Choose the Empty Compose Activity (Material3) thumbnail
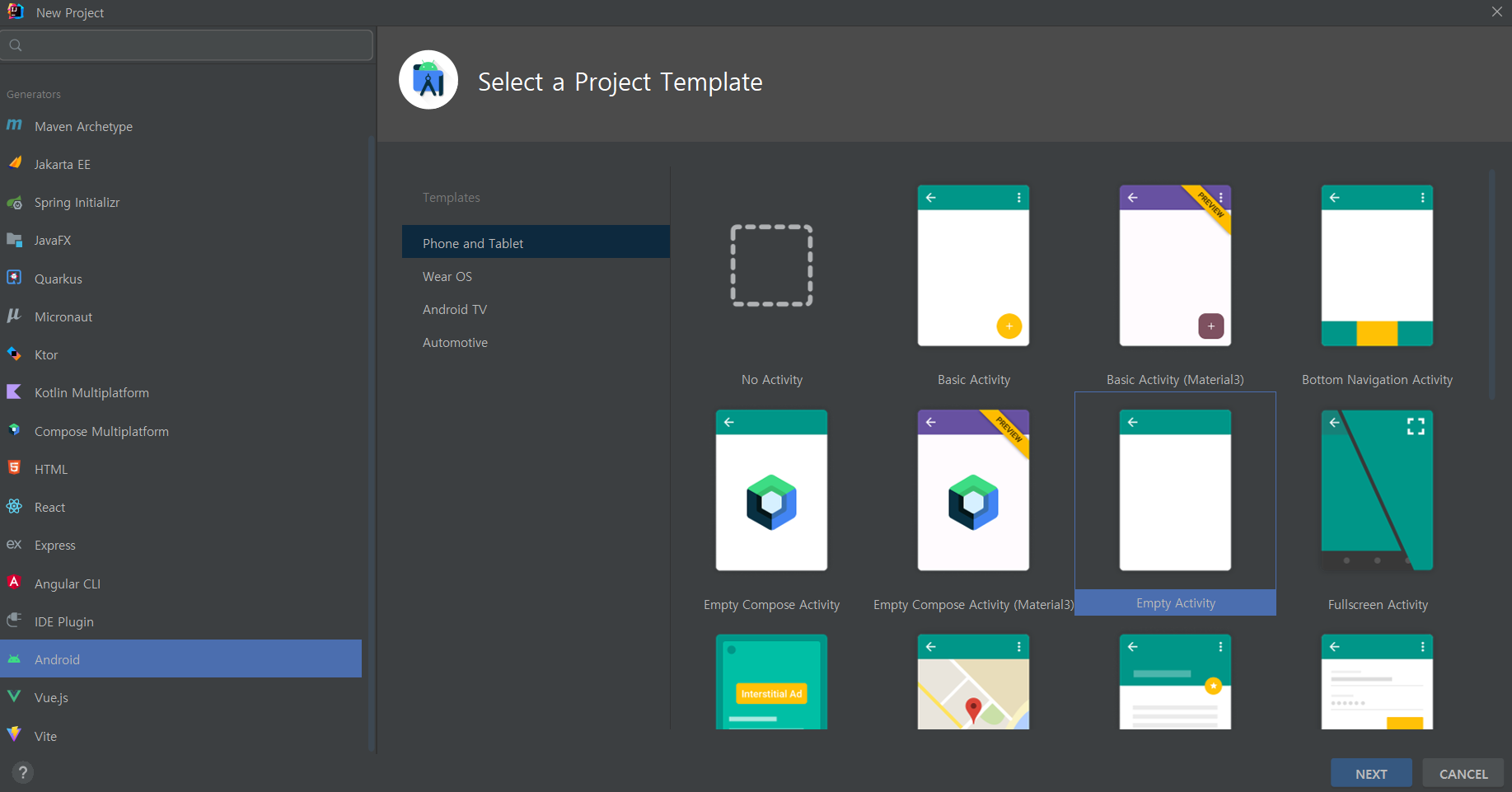This screenshot has height=792, width=1512. click(x=973, y=490)
